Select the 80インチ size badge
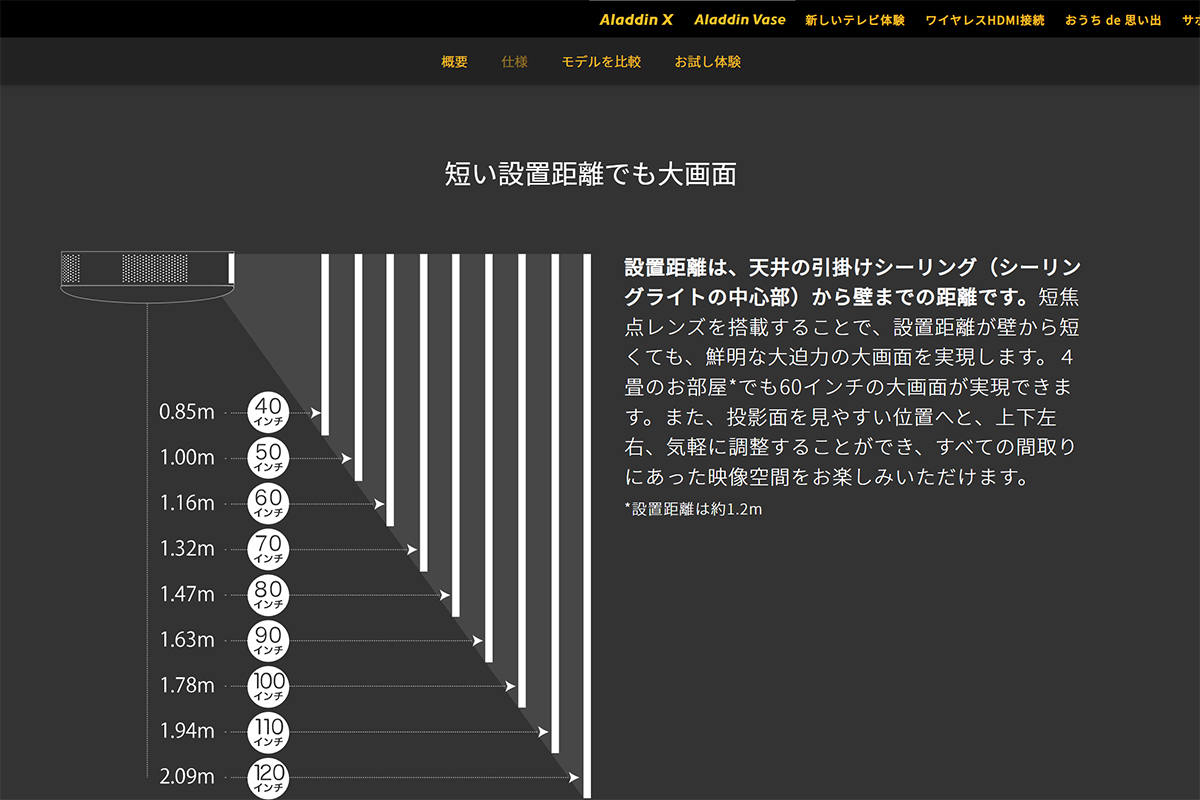Screen dimensions: 1200x800 [268, 595]
